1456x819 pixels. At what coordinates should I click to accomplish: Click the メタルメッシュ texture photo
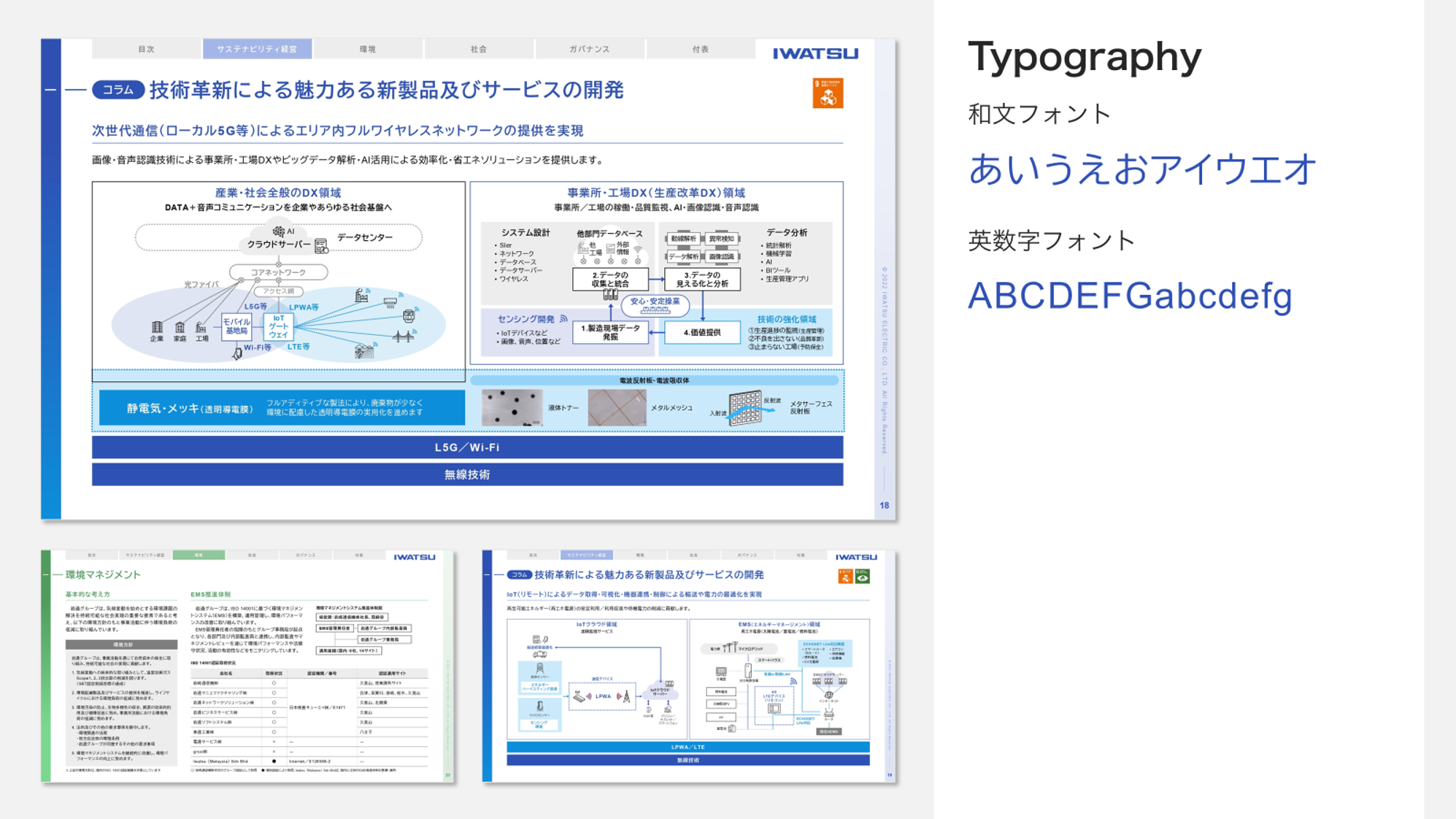click(x=617, y=408)
